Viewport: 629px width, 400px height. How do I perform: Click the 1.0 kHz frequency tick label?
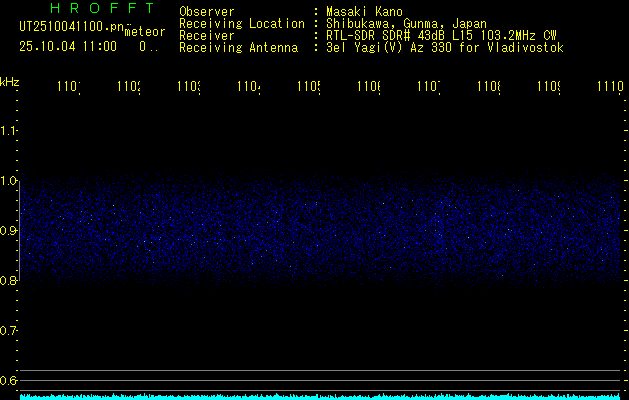(9, 181)
